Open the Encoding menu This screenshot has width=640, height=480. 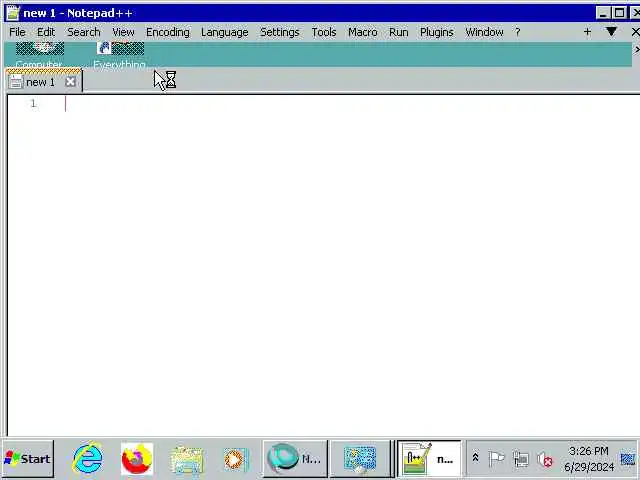[168, 32]
